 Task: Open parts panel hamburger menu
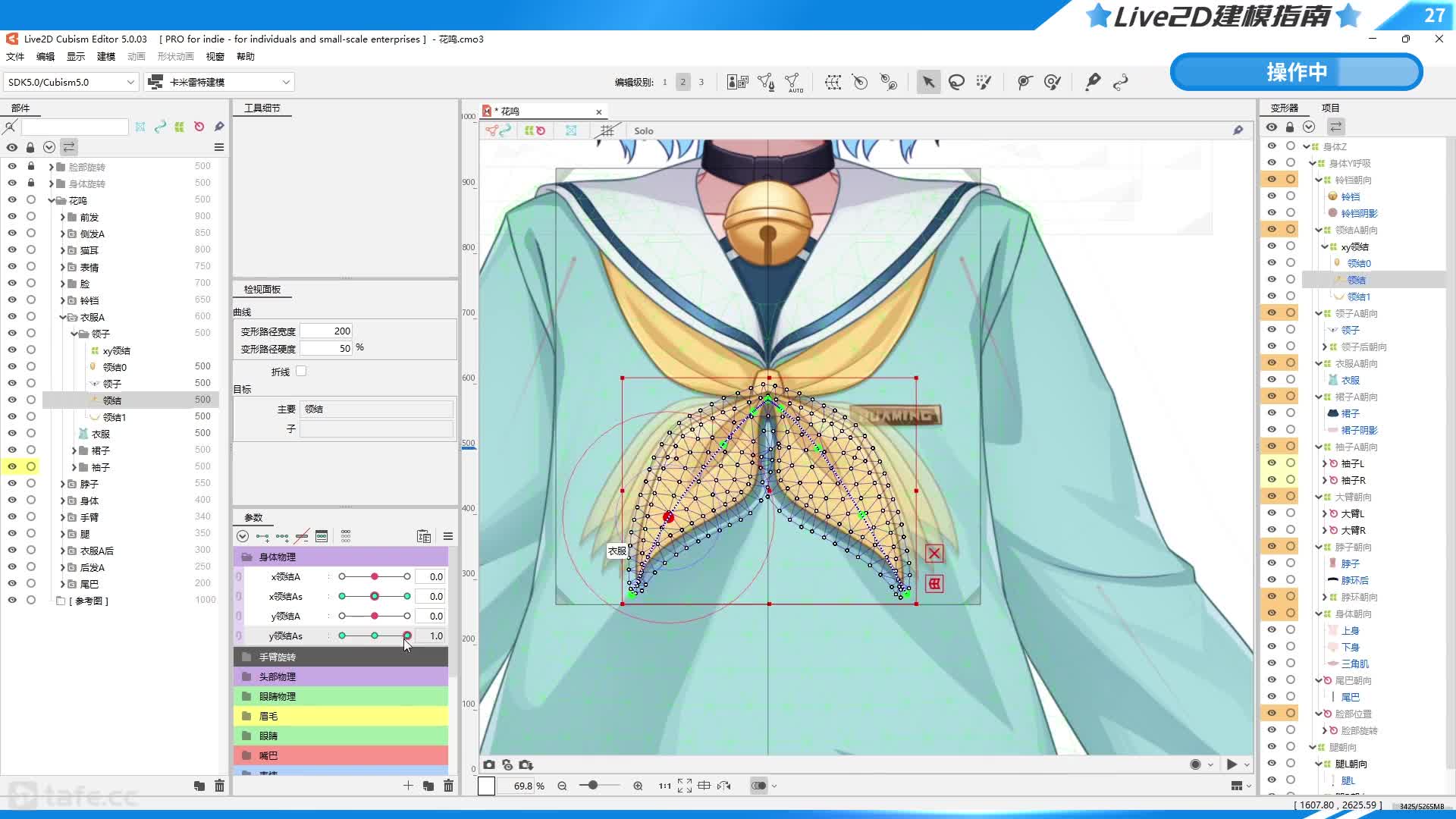219,147
